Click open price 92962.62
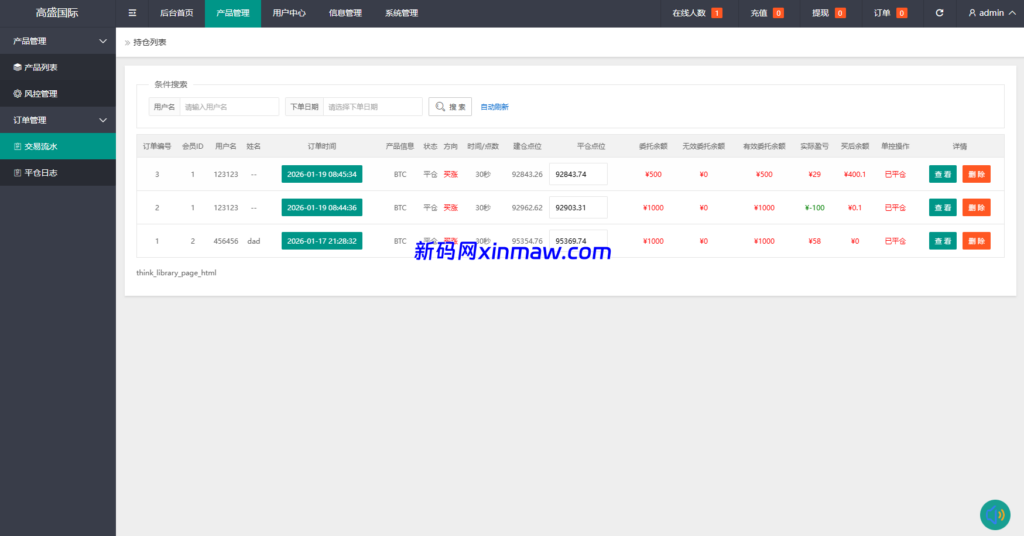1024x536 pixels. (x=527, y=208)
